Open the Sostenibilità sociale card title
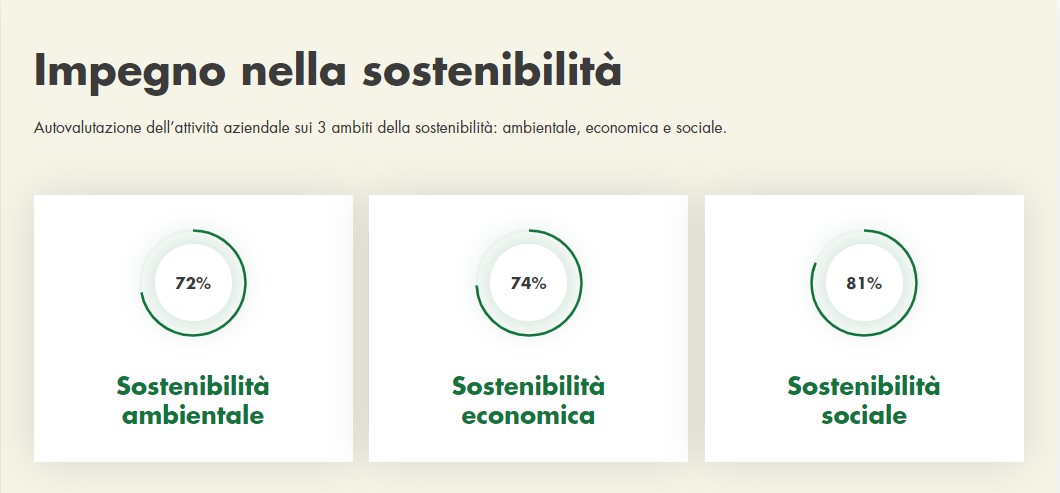 tap(864, 400)
